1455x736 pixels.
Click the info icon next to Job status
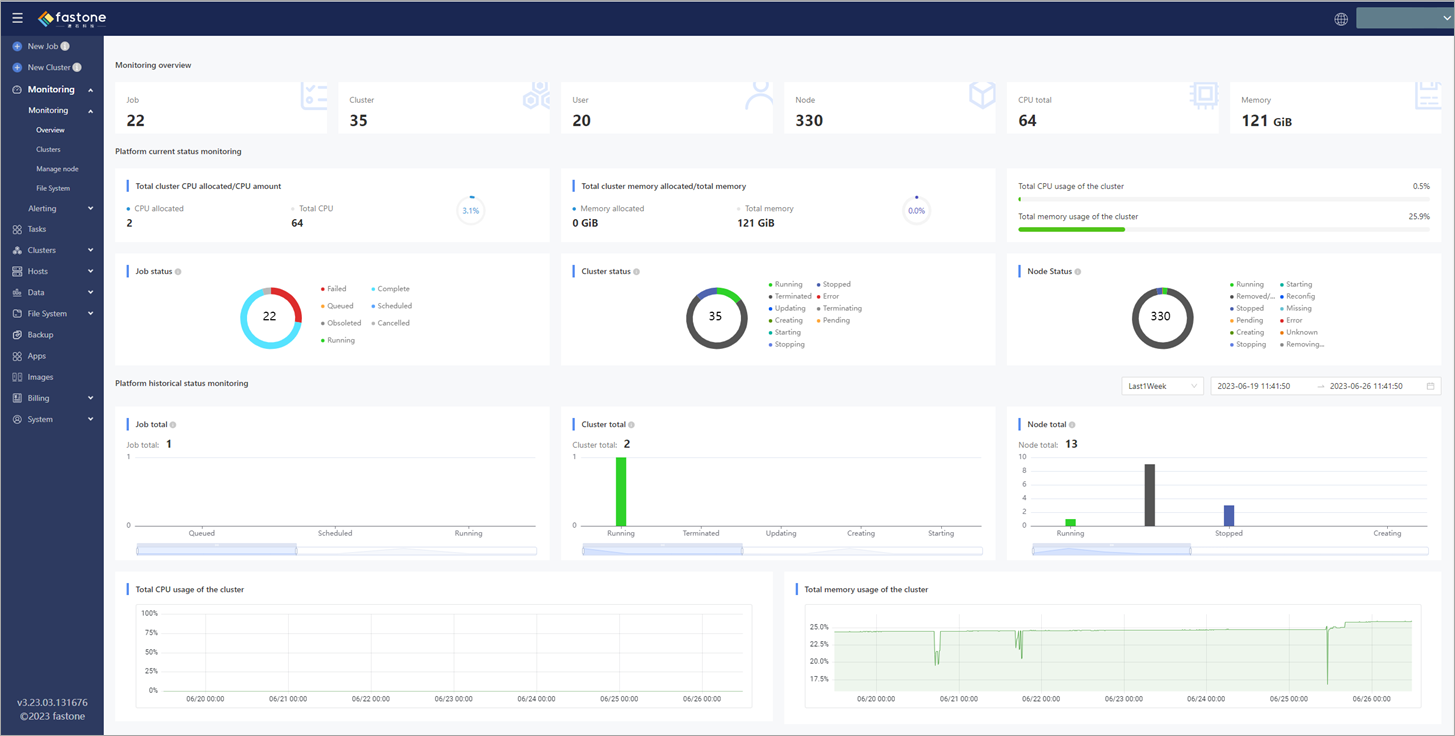[178, 271]
